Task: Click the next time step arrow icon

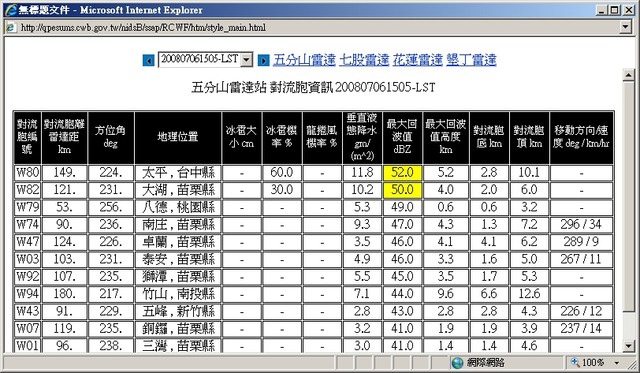Action: click(264, 60)
